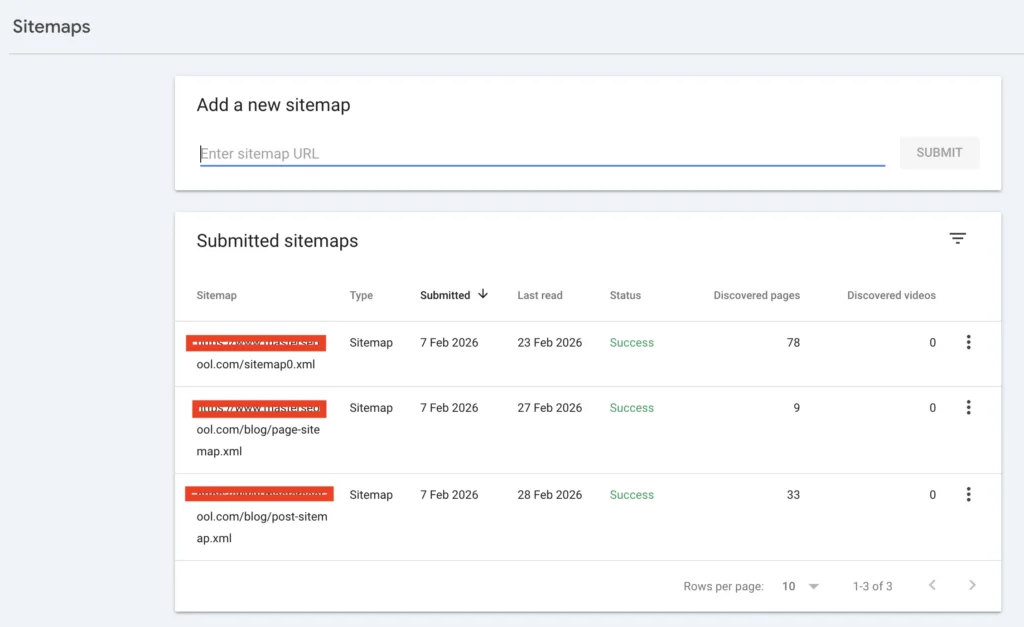
Task: Select the Type column header
Action: (359, 295)
